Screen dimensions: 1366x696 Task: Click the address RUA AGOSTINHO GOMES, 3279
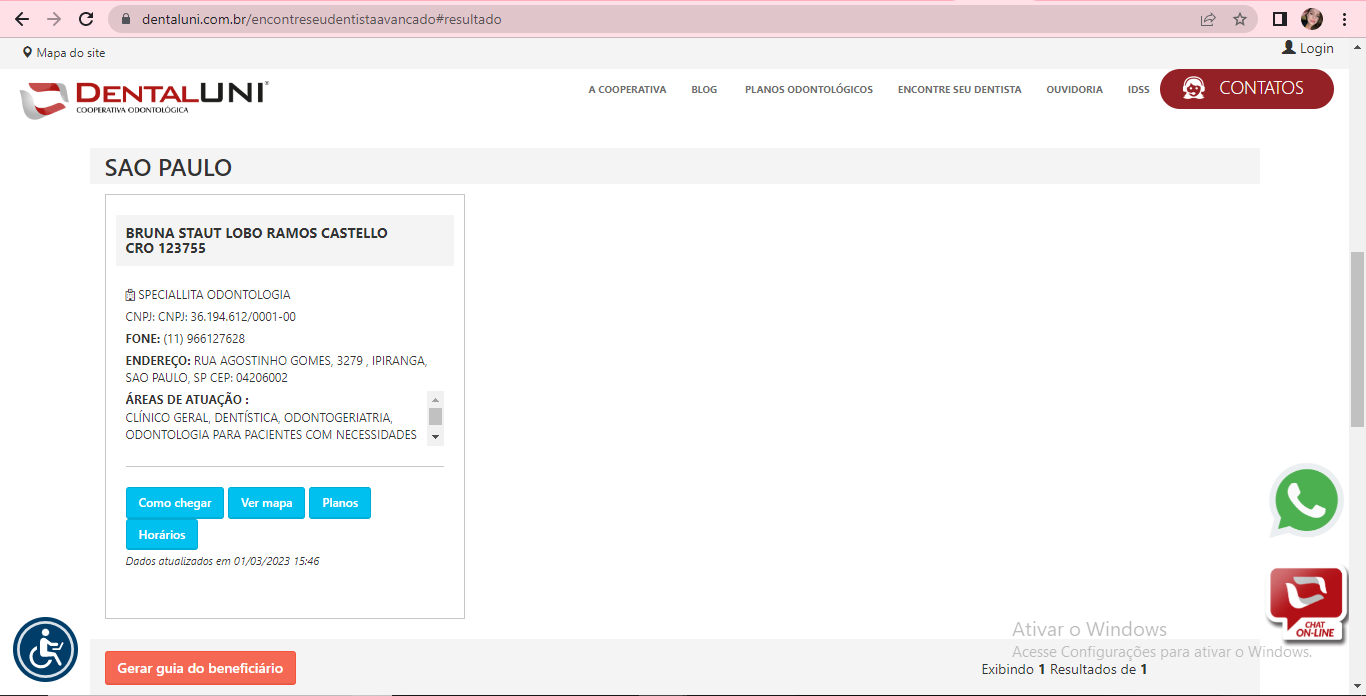[277, 360]
